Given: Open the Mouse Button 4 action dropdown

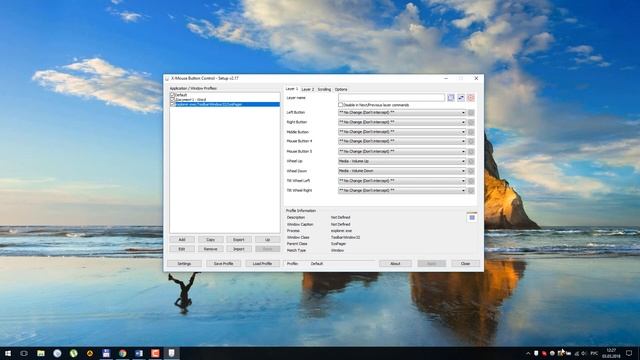Looking at the screenshot, I should pos(402,141).
